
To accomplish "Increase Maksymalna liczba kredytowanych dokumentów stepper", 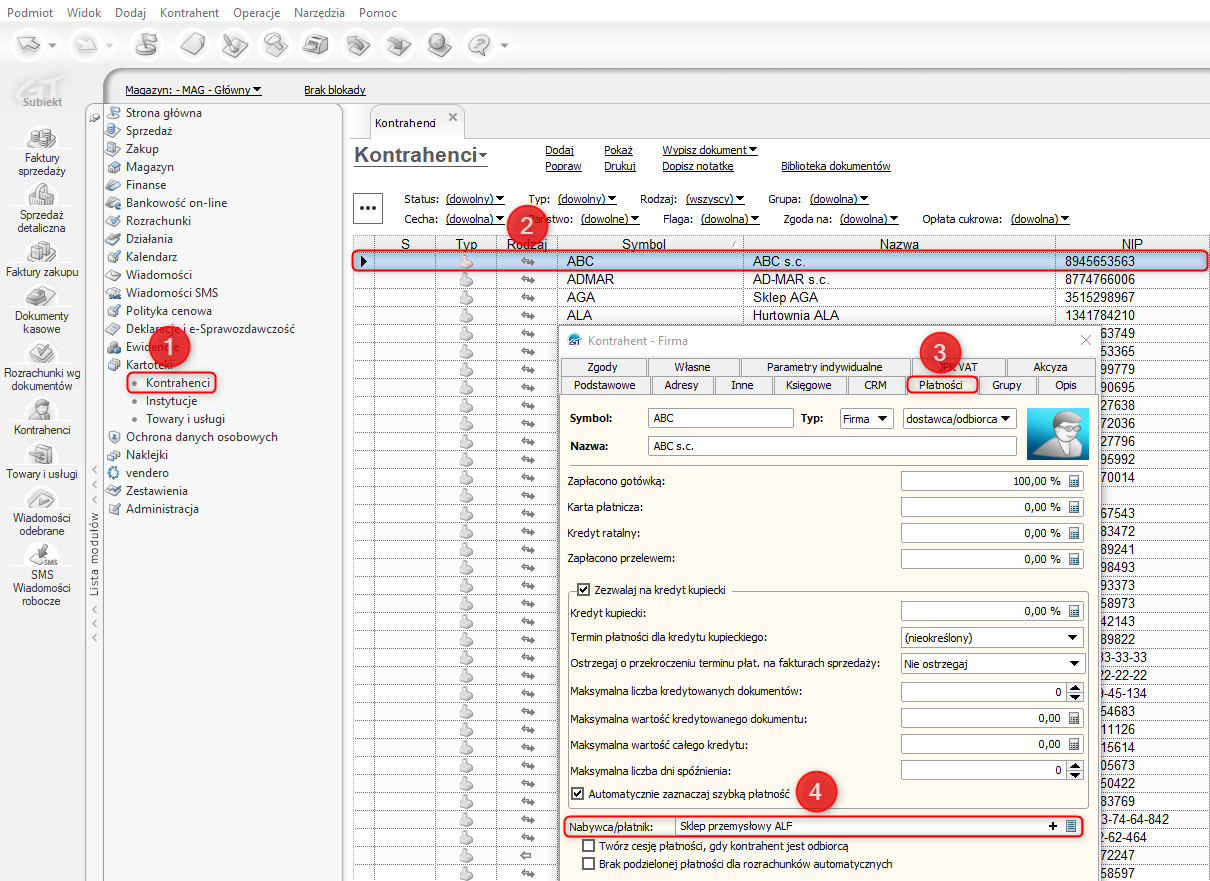I will (1076, 687).
